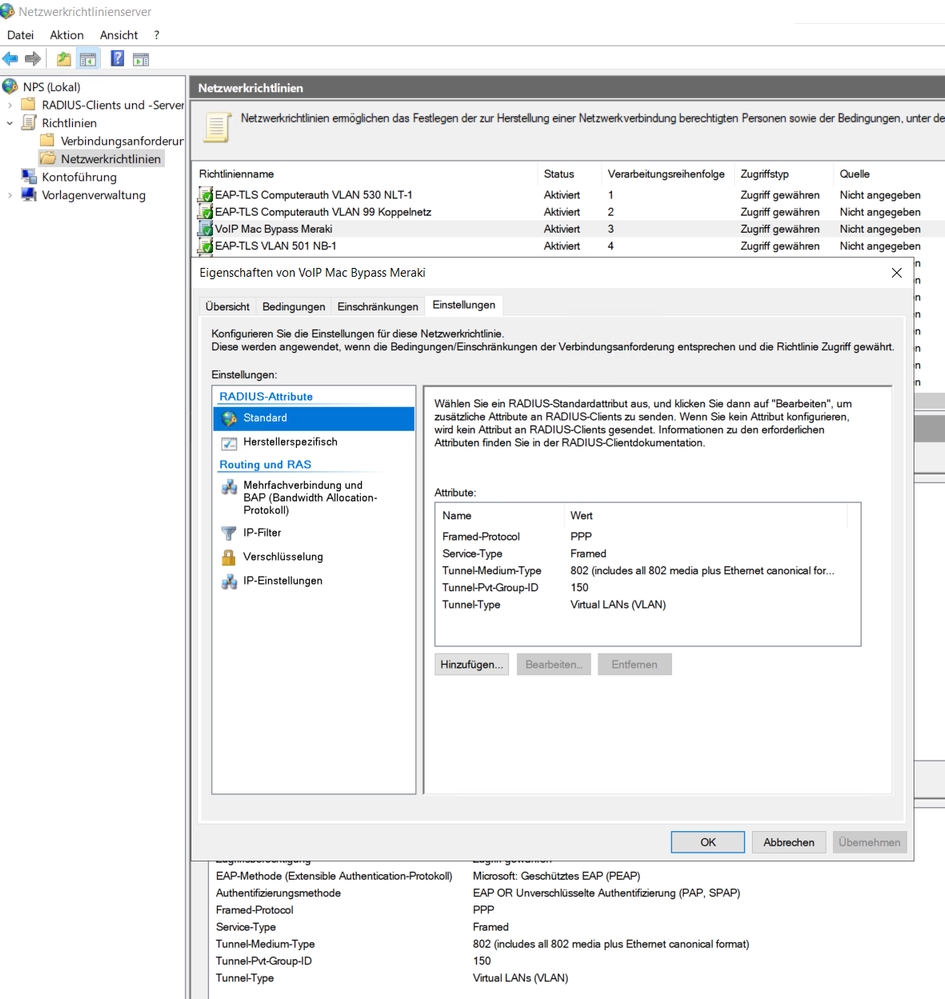Select Herstellerspezifisch in the settings list

click(289, 442)
